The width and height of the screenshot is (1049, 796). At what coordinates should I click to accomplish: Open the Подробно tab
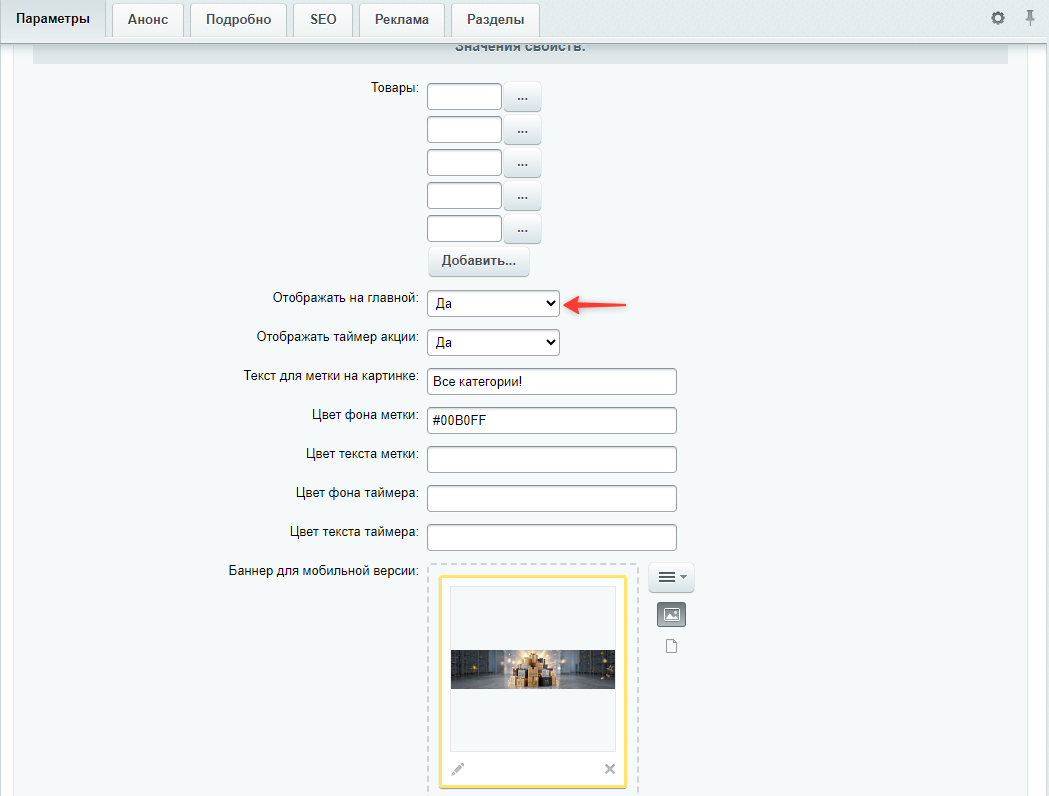(x=238, y=19)
